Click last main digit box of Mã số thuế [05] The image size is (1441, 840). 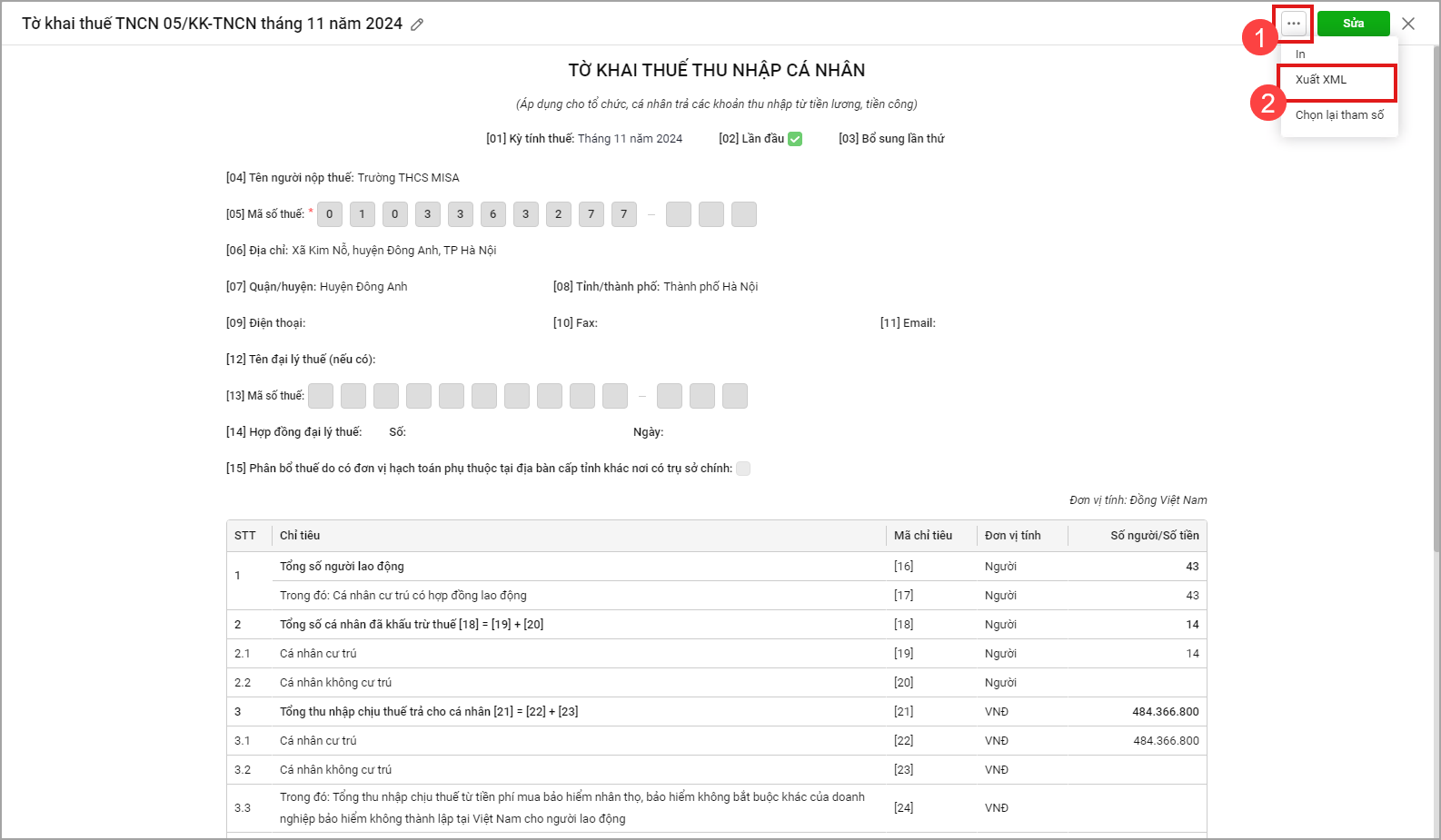pos(624,214)
